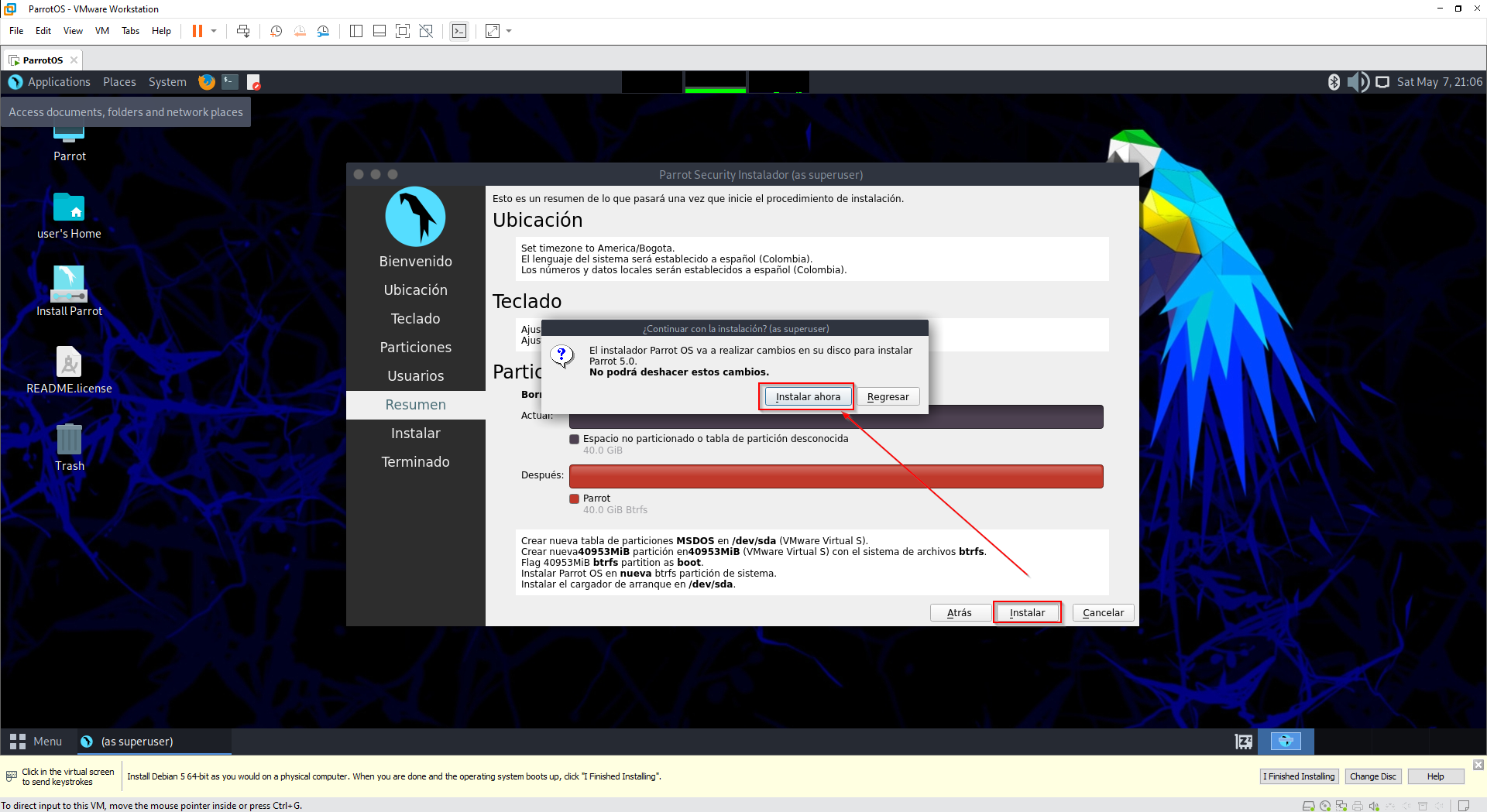Open the VMware Tabs menu
The image size is (1487, 812).
click(130, 31)
